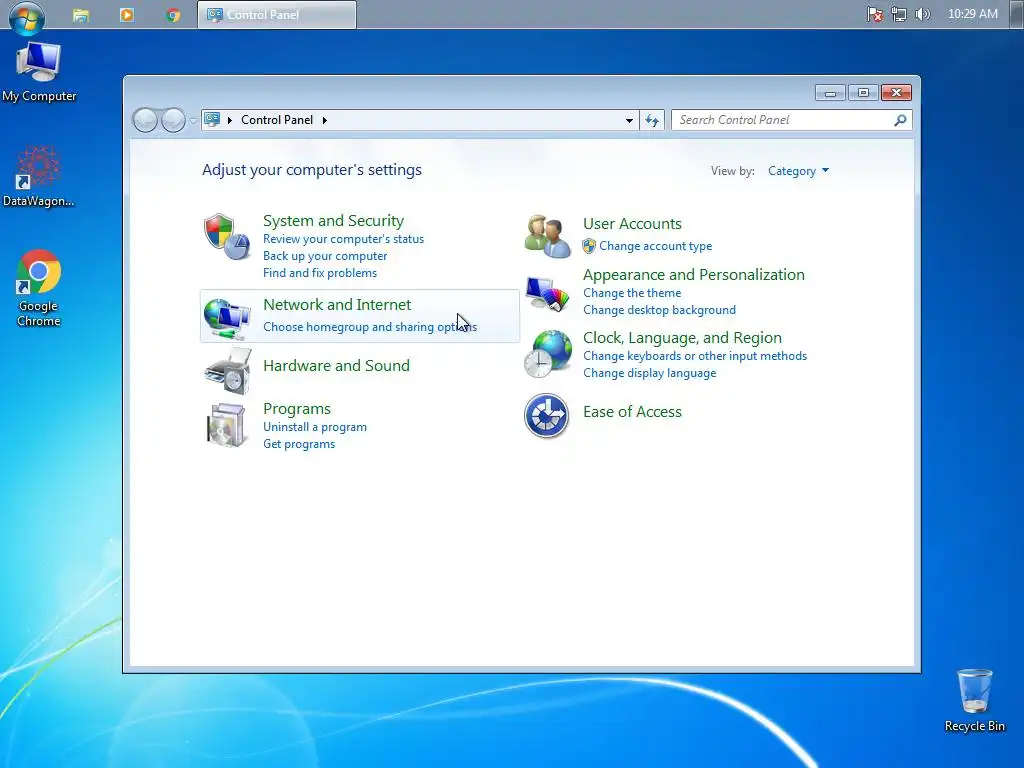This screenshot has height=768, width=1024.
Task: Click the Action Center flag tray icon
Action: [874, 14]
